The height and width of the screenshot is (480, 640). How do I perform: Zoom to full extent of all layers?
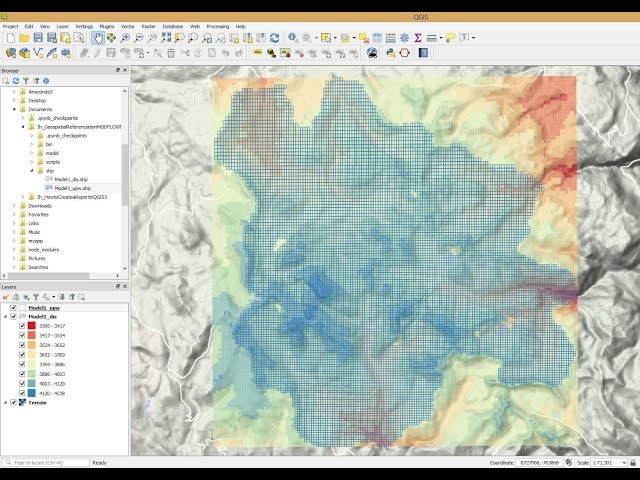166,38
